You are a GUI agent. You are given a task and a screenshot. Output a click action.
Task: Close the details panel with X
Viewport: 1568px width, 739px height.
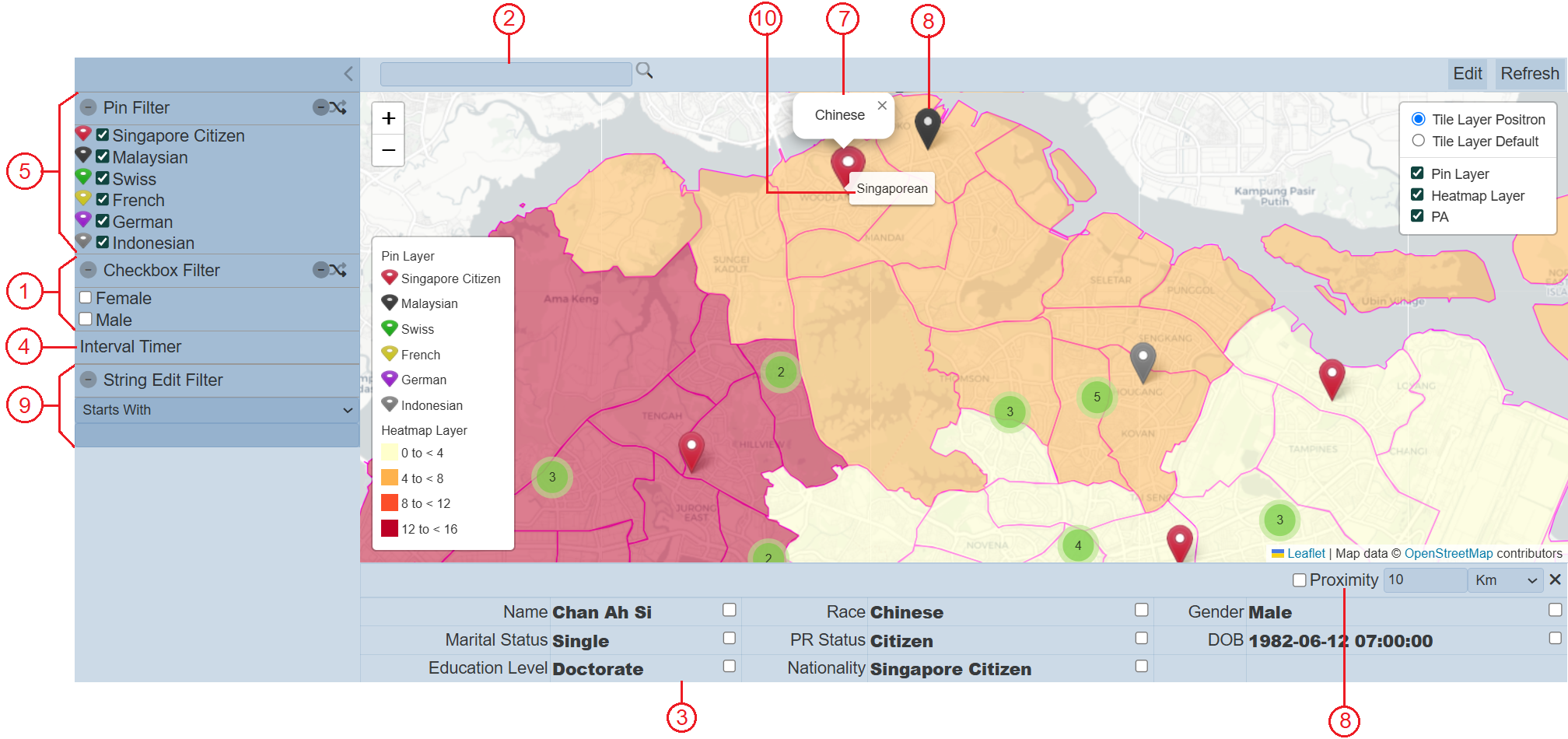click(x=1555, y=580)
